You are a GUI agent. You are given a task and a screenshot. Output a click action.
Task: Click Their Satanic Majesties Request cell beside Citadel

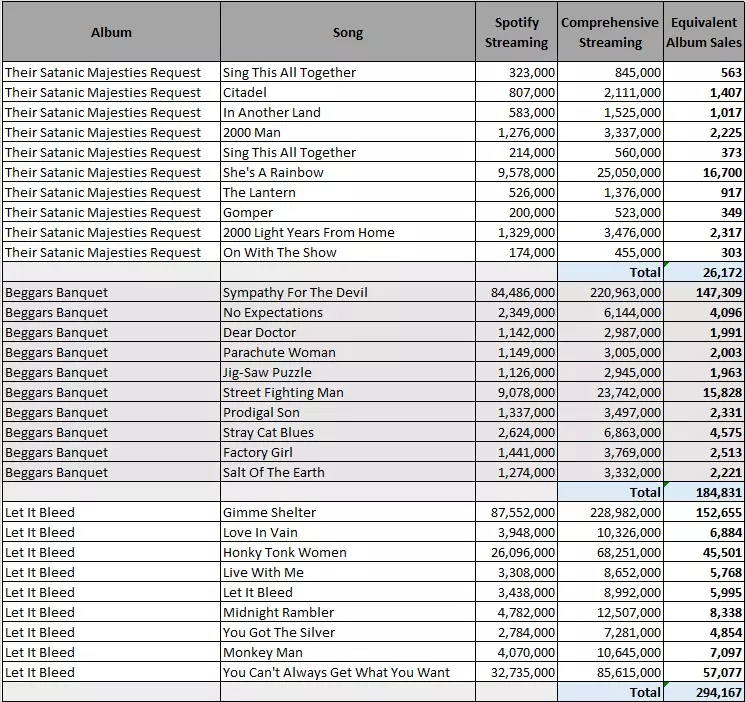point(111,92)
